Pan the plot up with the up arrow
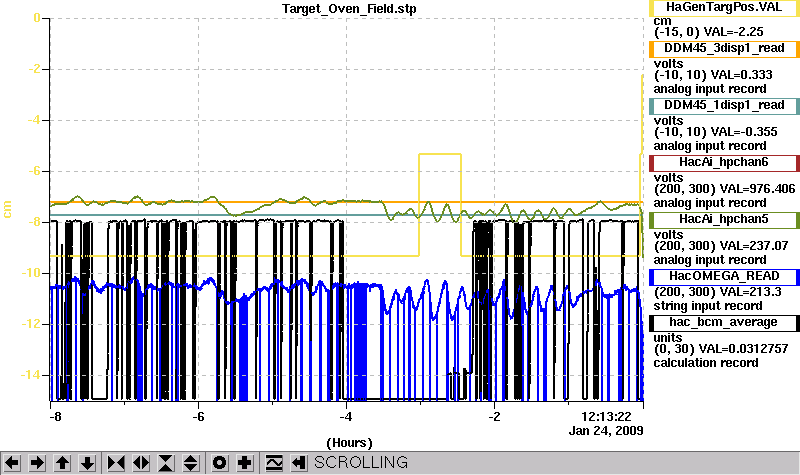The image size is (800, 475). point(62,463)
